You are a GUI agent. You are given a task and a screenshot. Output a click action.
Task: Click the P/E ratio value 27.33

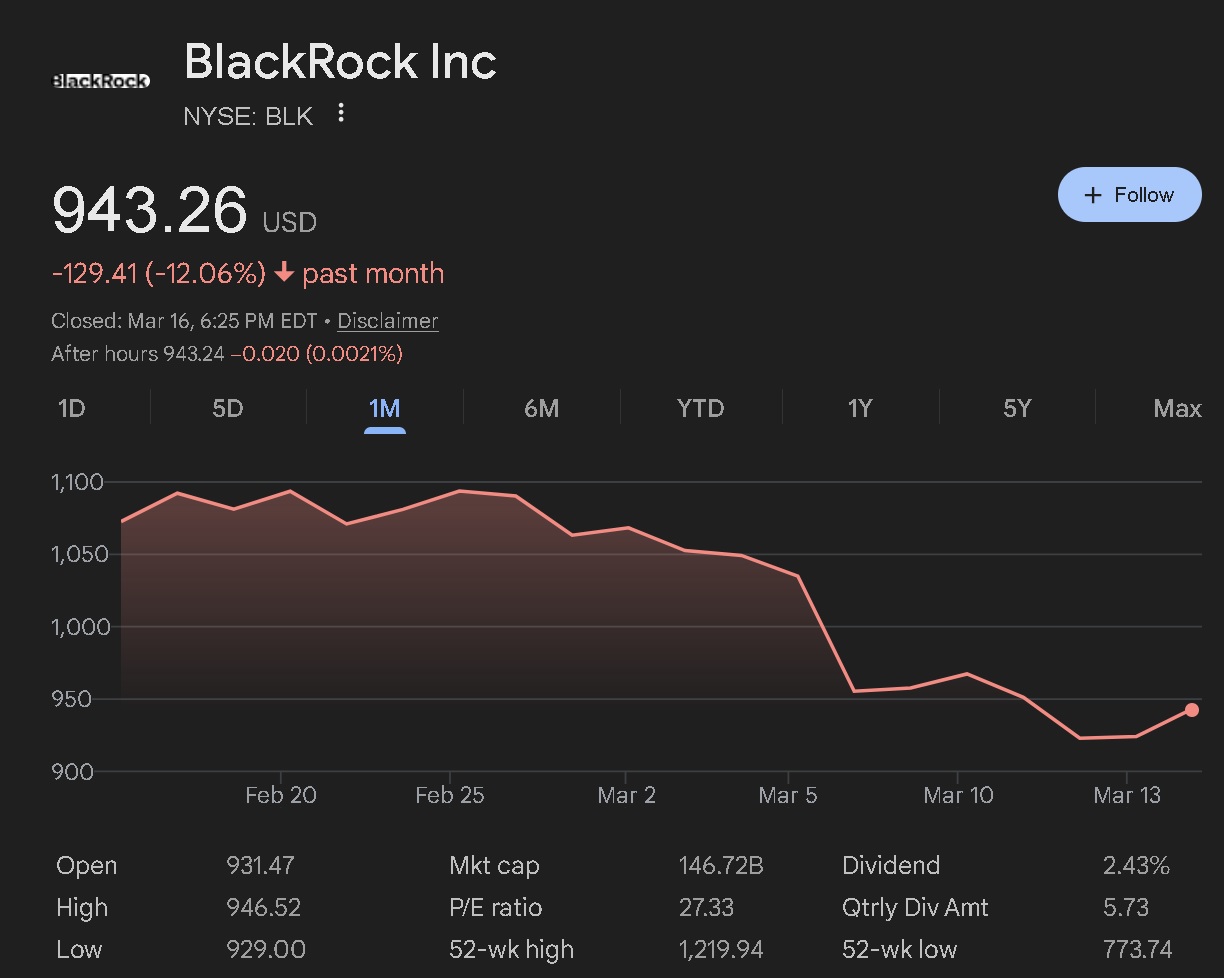pyautogui.click(x=706, y=908)
